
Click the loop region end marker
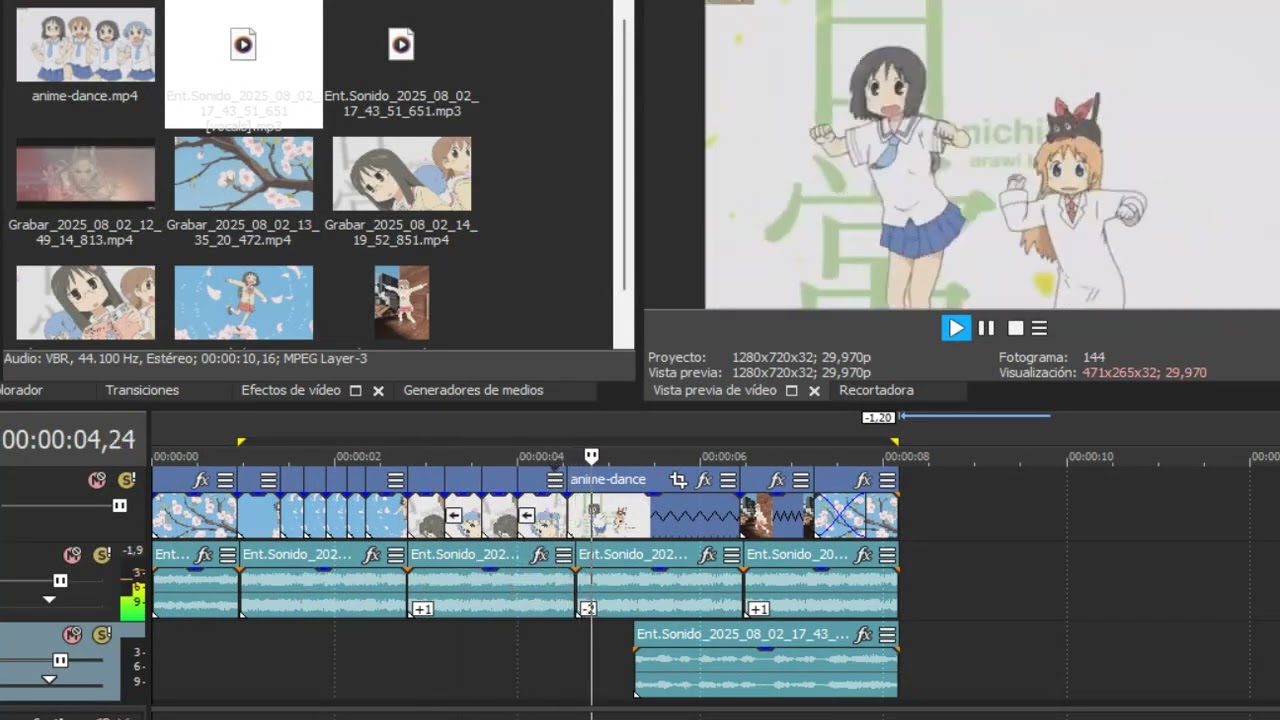click(894, 441)
